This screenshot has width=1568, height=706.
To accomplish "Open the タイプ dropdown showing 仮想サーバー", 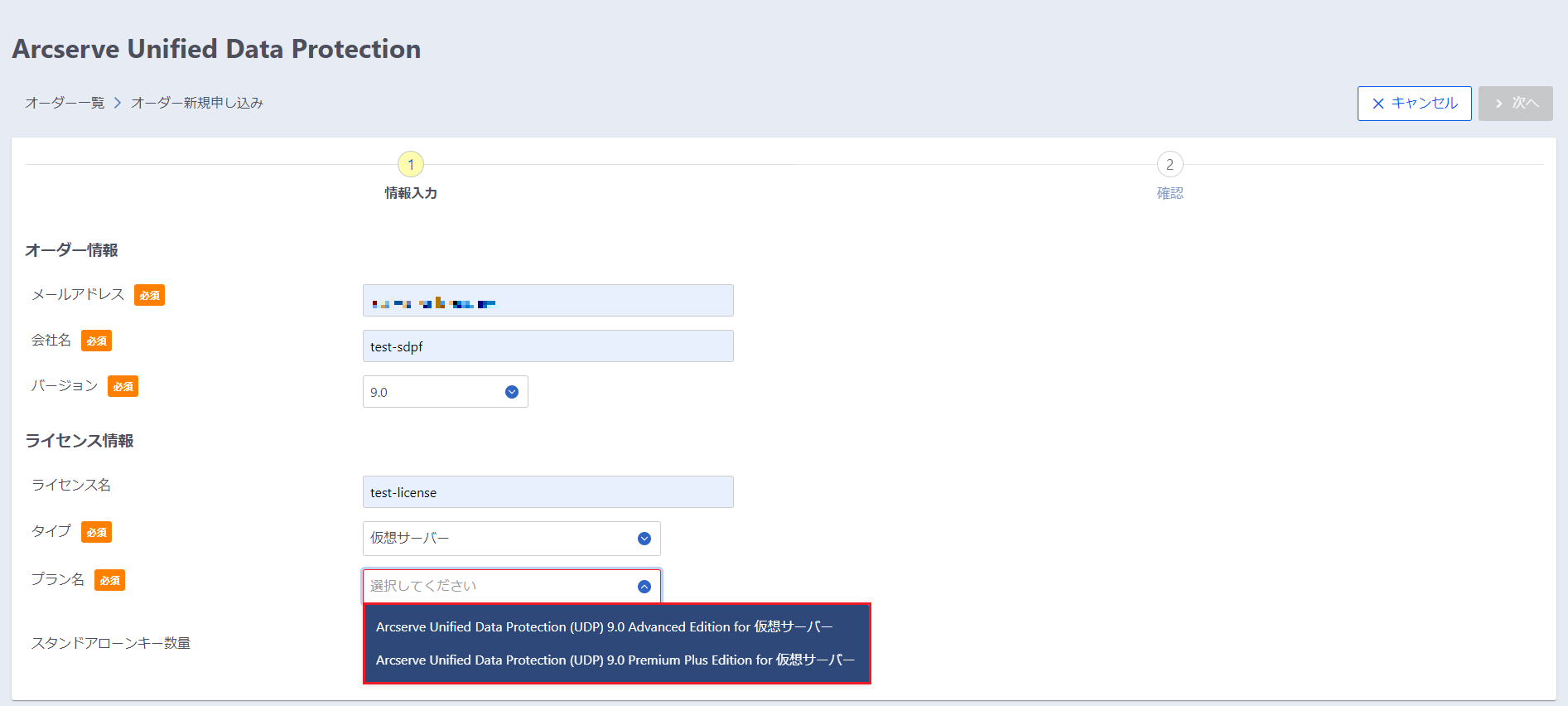I will 512,539.
